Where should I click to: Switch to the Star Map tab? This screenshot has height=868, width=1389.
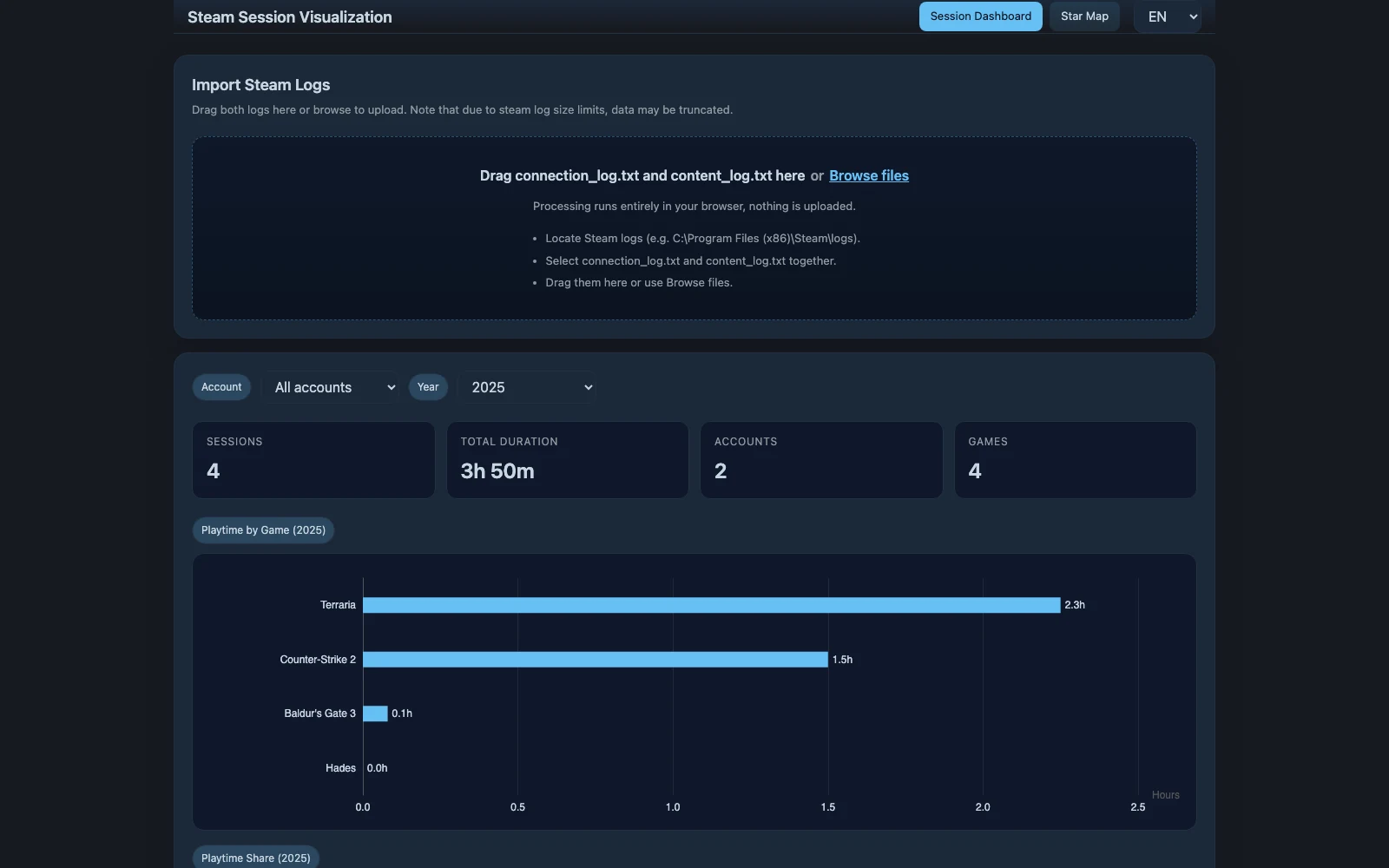(1084, 16)
